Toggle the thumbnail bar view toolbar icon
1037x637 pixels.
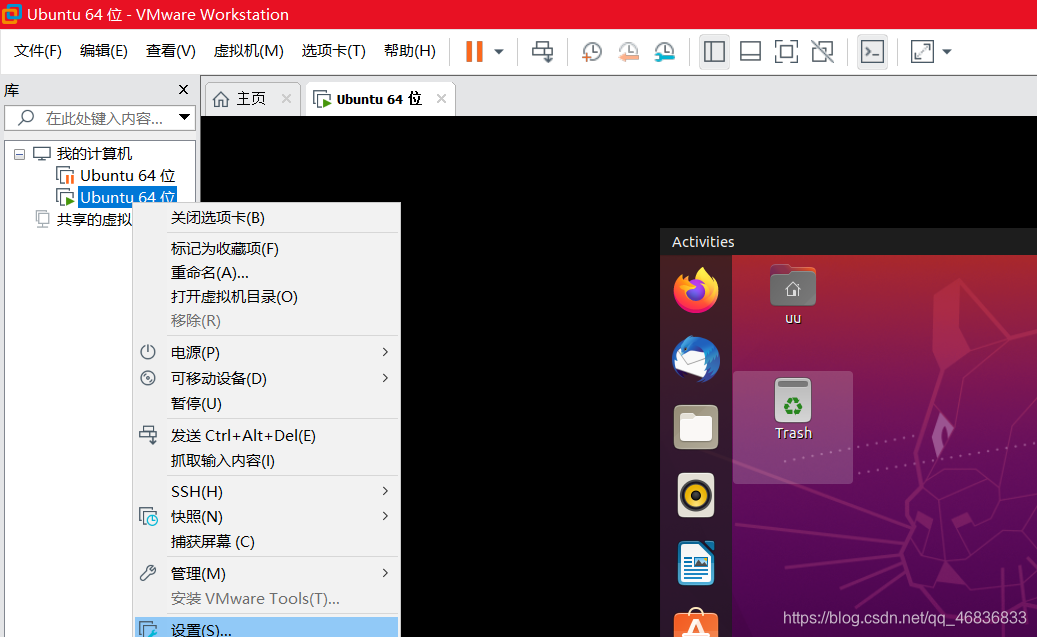pyautogui.click(x=750, y=52)
